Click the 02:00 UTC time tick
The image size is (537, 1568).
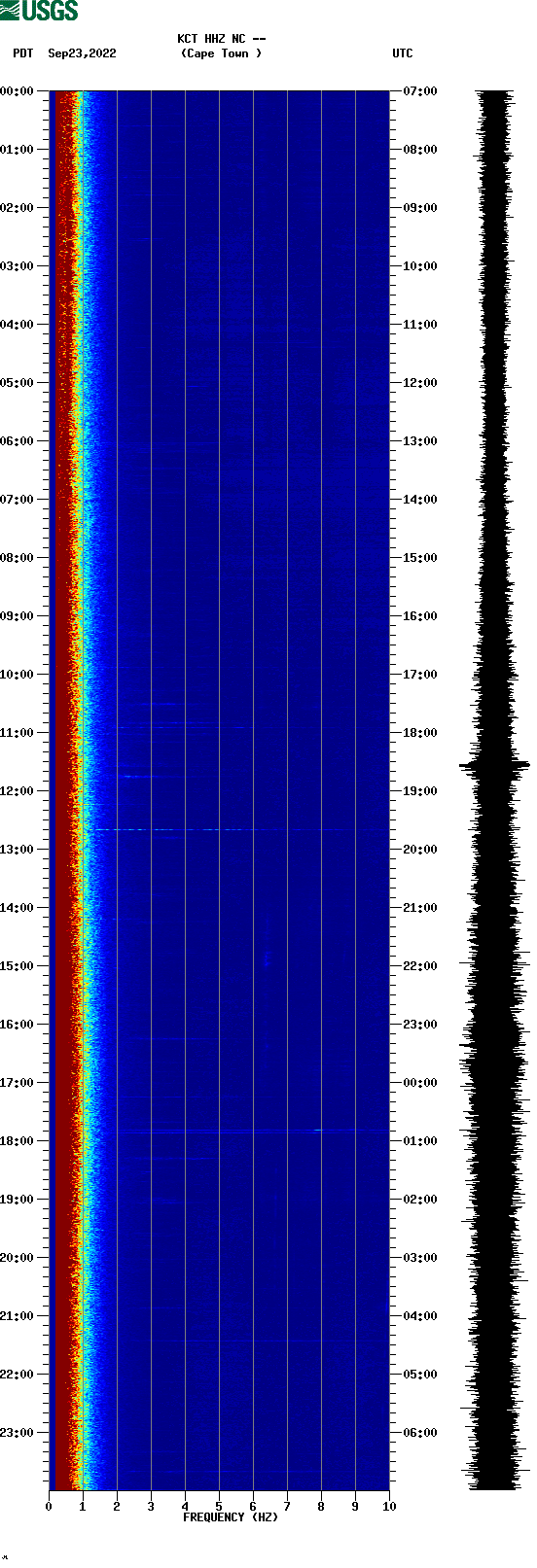point(420,1200)
